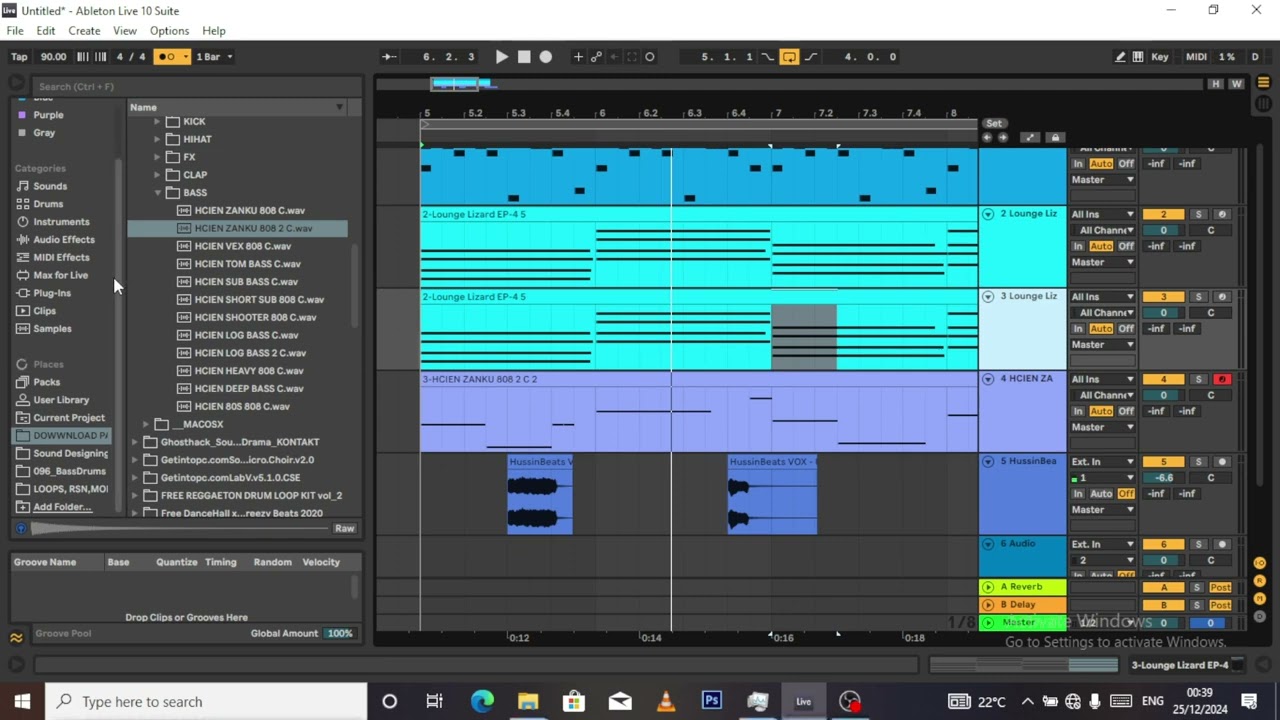Select HCIEN DEEP BASS C.wav file
The height and width of the screenshot is (720, 1280).
(249, 389)
